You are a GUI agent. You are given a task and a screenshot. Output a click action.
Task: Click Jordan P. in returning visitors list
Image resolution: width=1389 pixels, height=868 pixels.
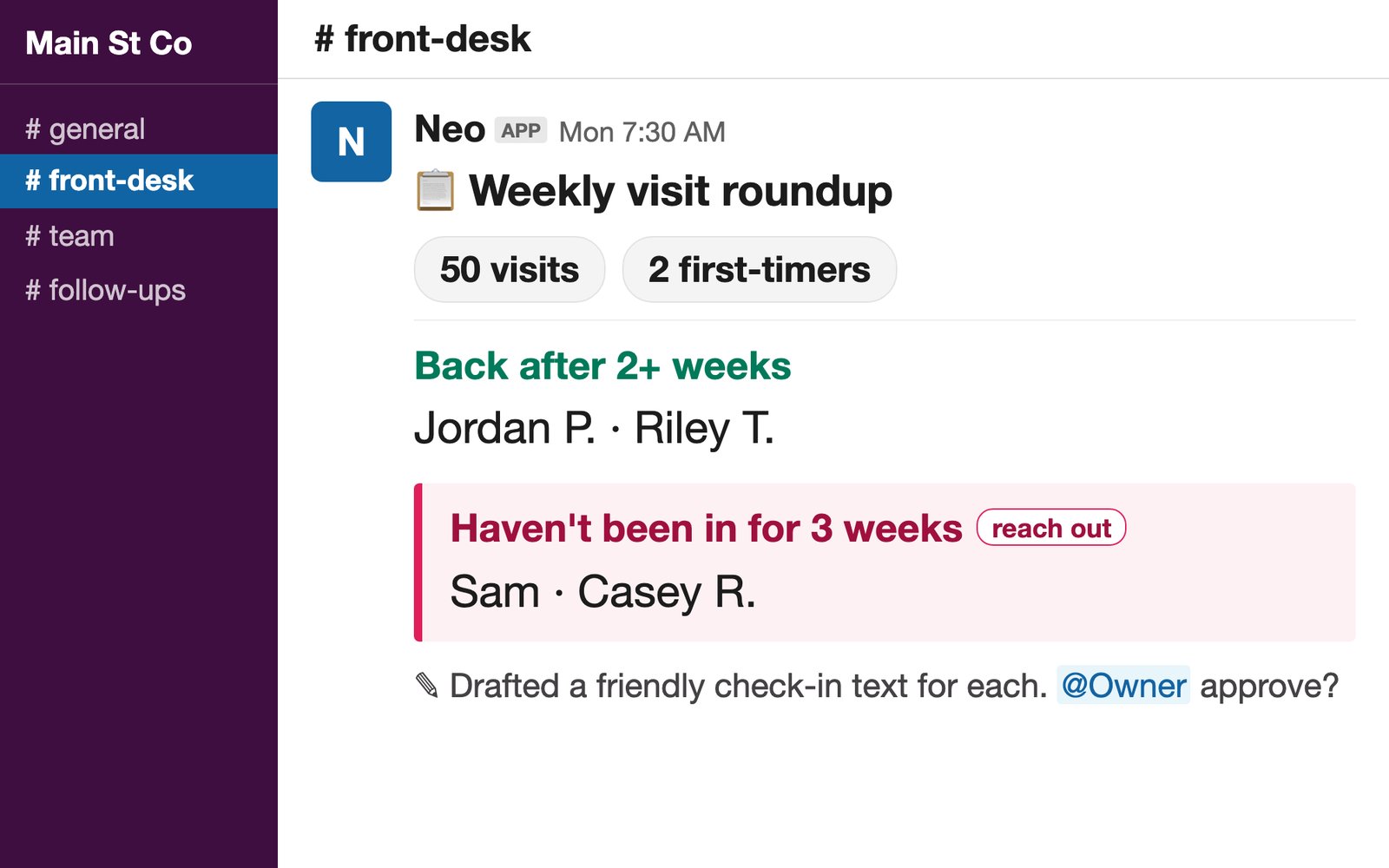[505, 428]
